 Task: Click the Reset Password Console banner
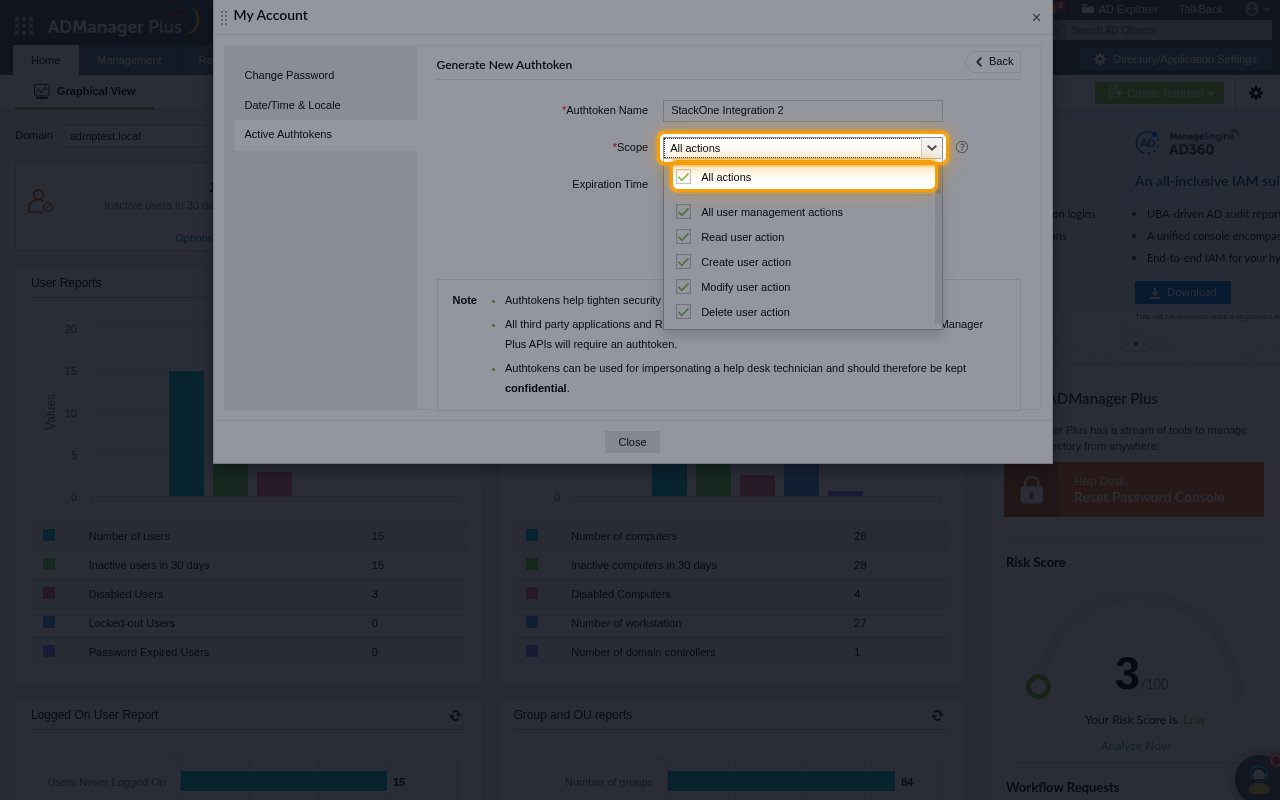click(x=1134, y=490)
